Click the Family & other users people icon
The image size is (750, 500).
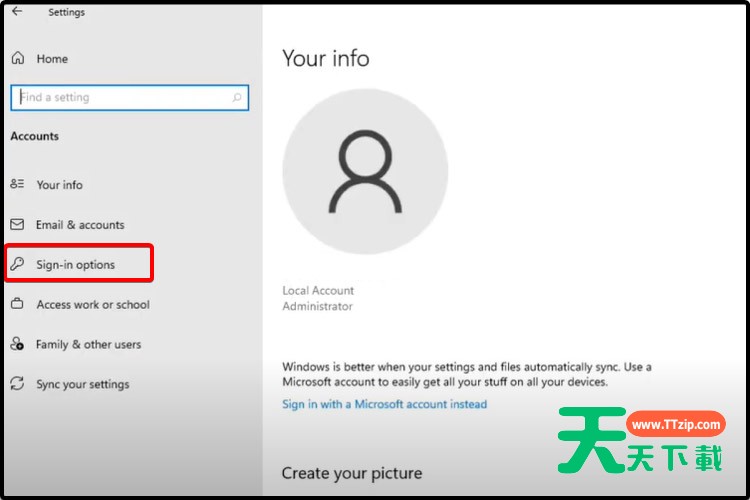click(x=17, y=344)
